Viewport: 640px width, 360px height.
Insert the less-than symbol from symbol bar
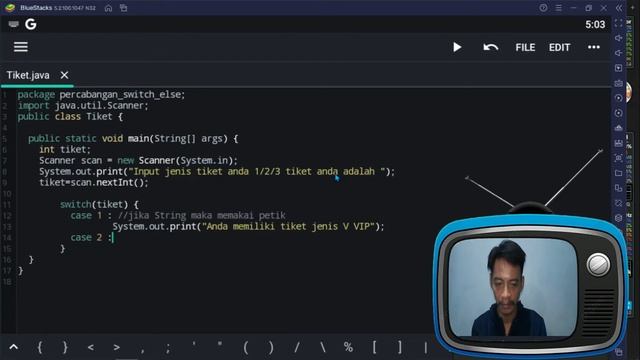[91, 347]
